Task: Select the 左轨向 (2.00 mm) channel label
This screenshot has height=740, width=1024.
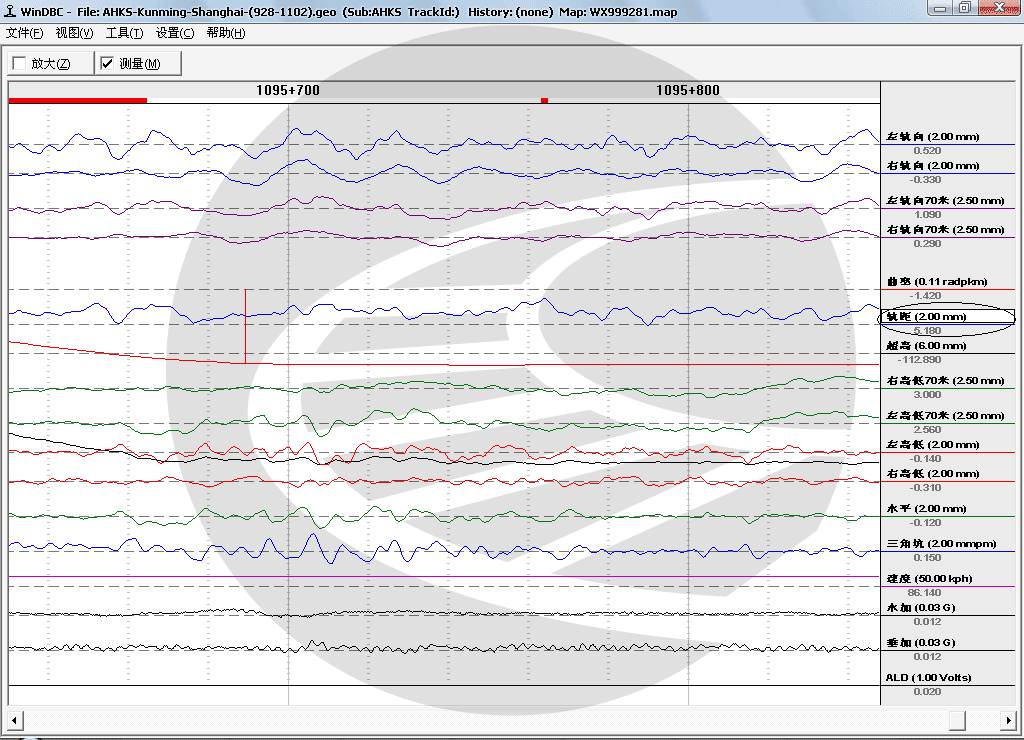Action: (933, 137)
